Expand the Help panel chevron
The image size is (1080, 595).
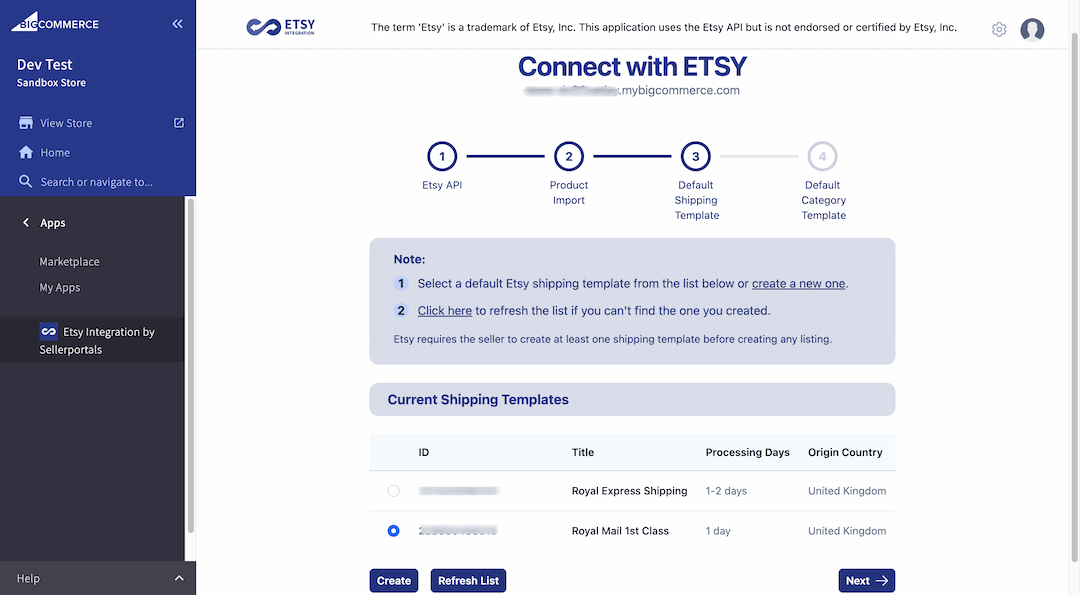coord(179,578)
